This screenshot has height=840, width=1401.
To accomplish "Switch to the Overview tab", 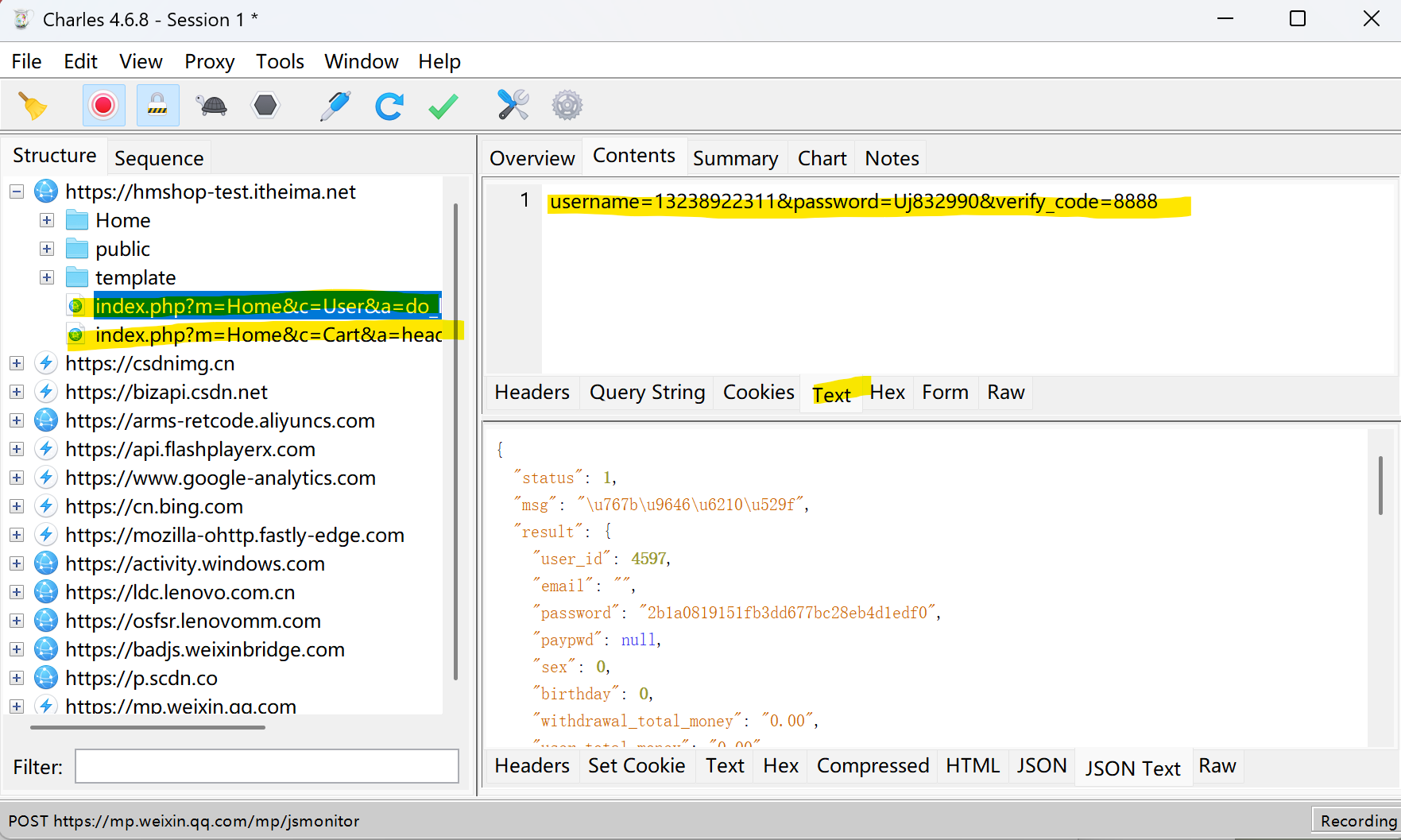I will 532,158.
